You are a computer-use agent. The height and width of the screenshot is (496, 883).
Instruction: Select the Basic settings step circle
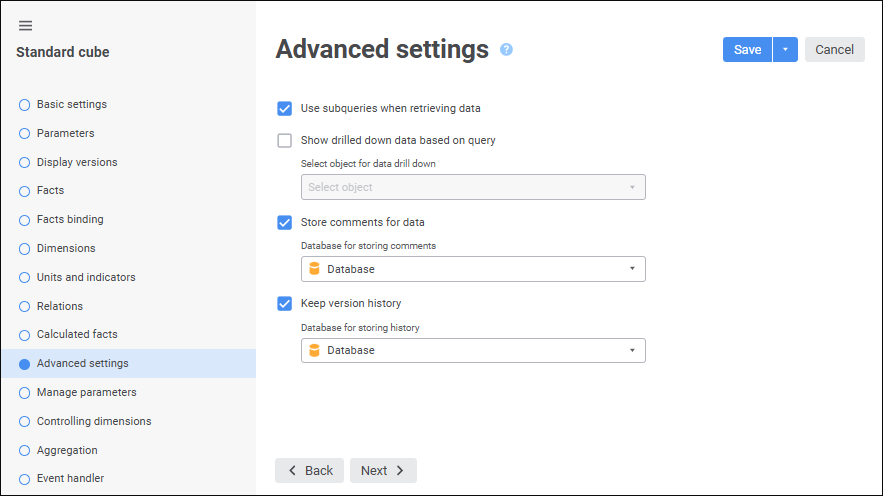pyautogui.click(x=25, y=105)
